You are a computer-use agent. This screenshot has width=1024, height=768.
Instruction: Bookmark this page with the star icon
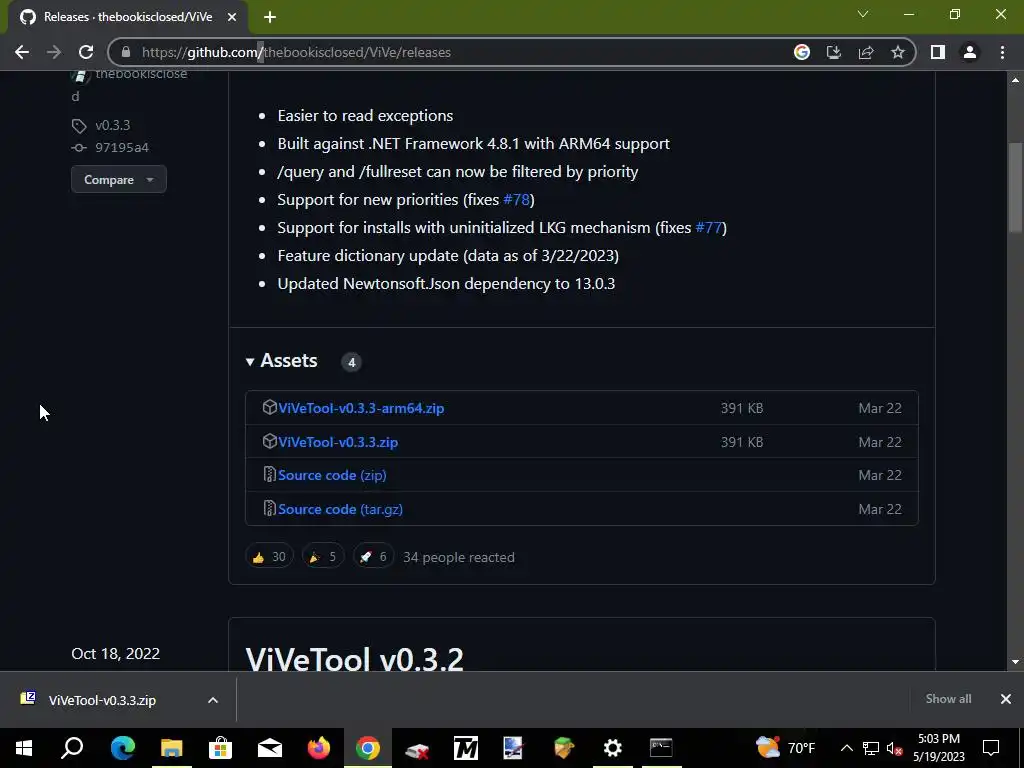tap(898, 52)
